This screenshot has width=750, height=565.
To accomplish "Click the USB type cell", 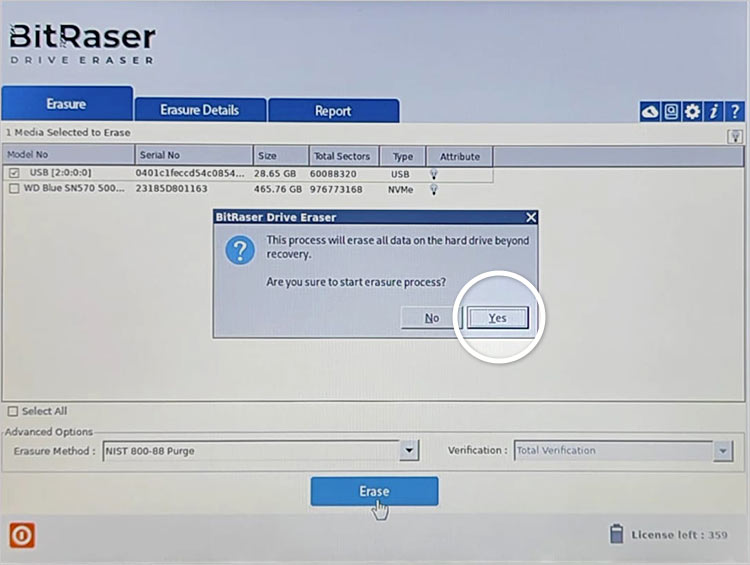I will [x=400, y=174].
